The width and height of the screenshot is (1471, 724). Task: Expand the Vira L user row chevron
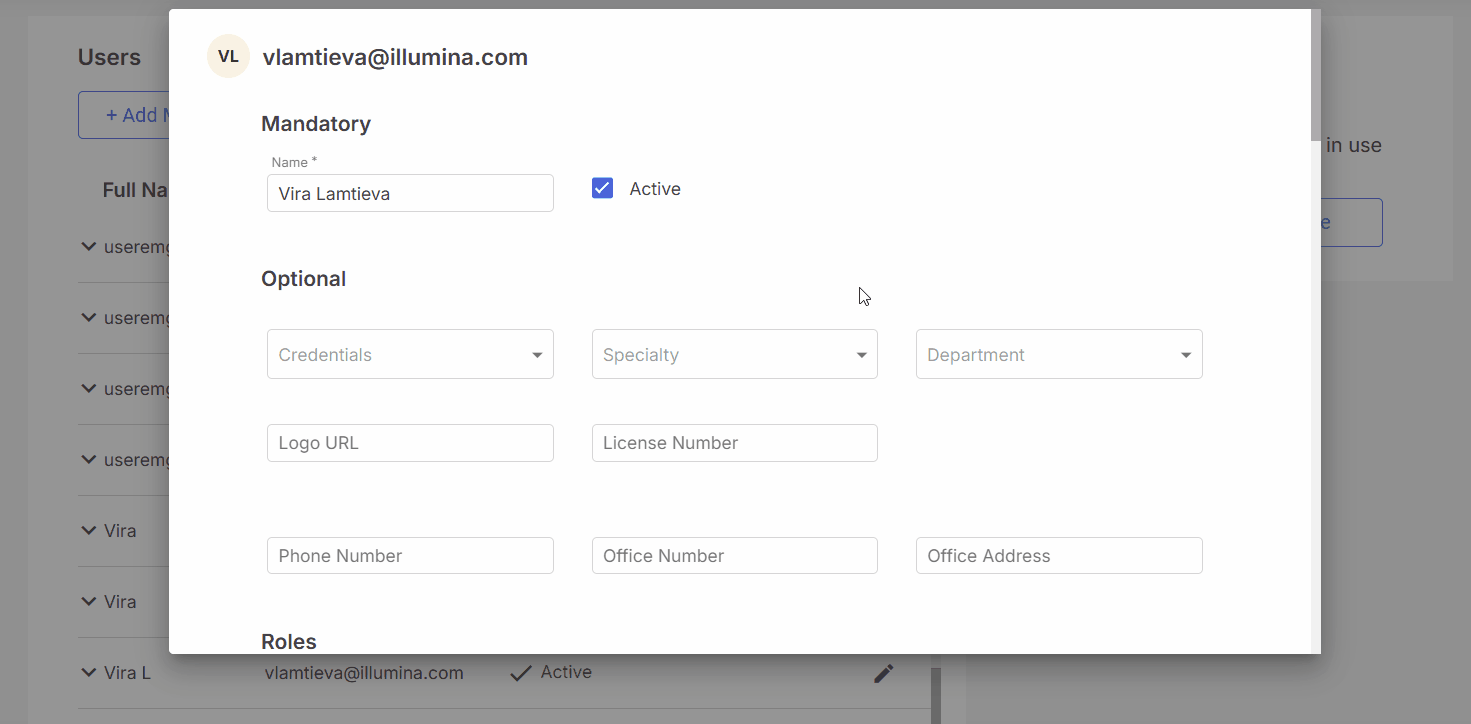[88, 673]
